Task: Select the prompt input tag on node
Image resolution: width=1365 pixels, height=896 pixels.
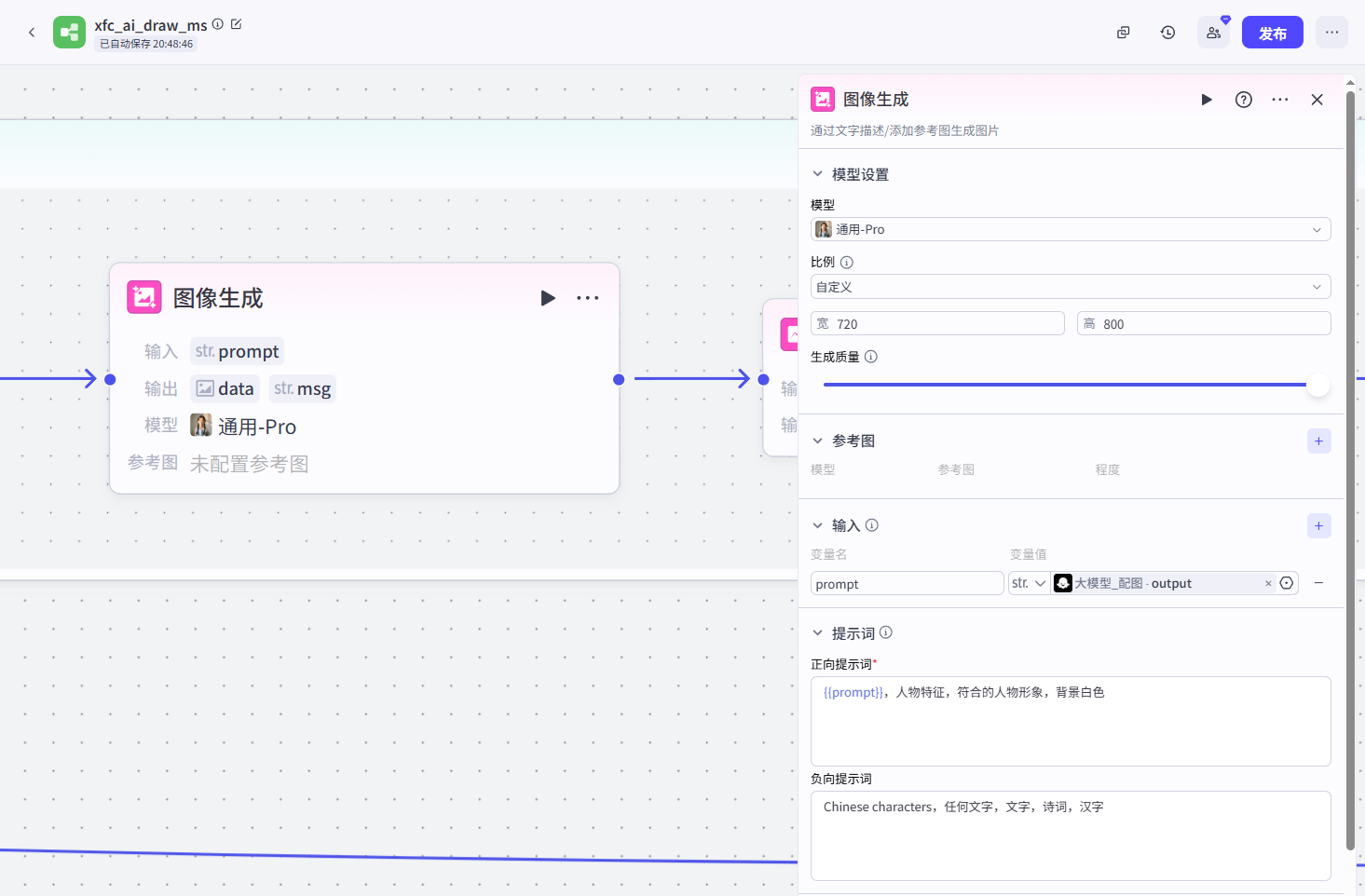Action: coord(238,351)
